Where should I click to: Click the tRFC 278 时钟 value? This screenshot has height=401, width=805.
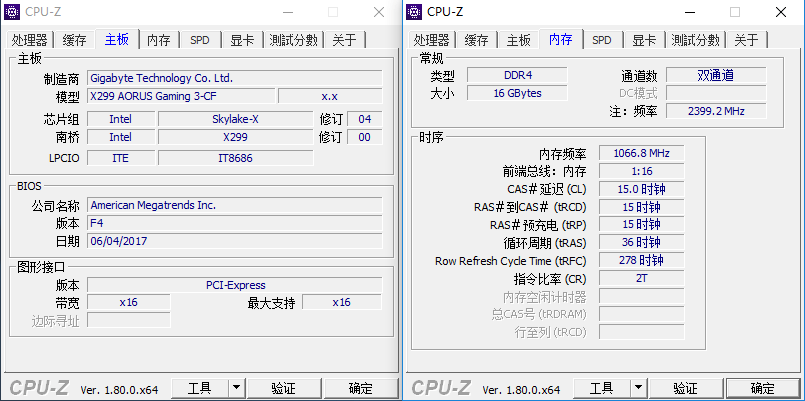pos(641,260)
